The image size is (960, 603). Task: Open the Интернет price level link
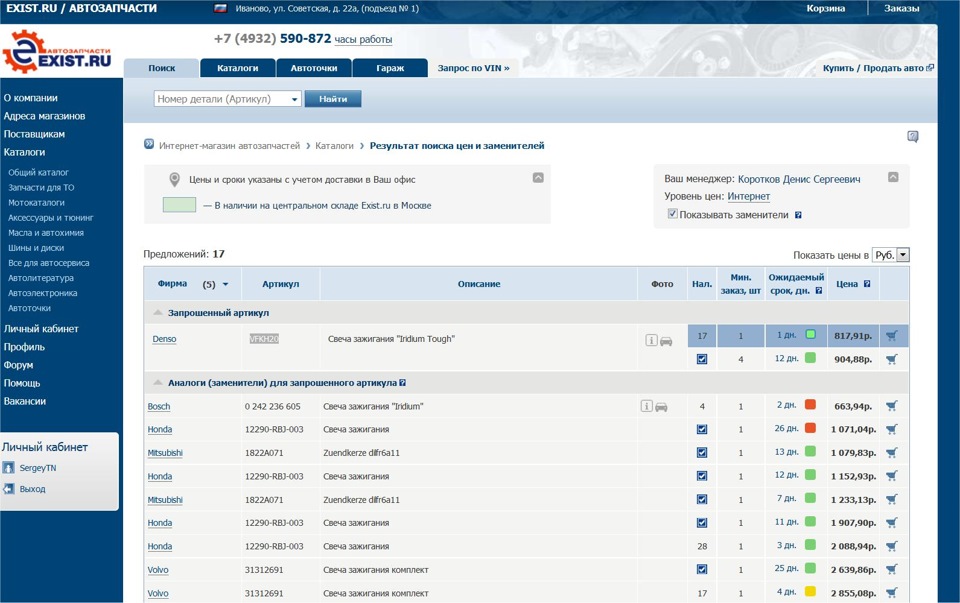[x=748, y=197]
